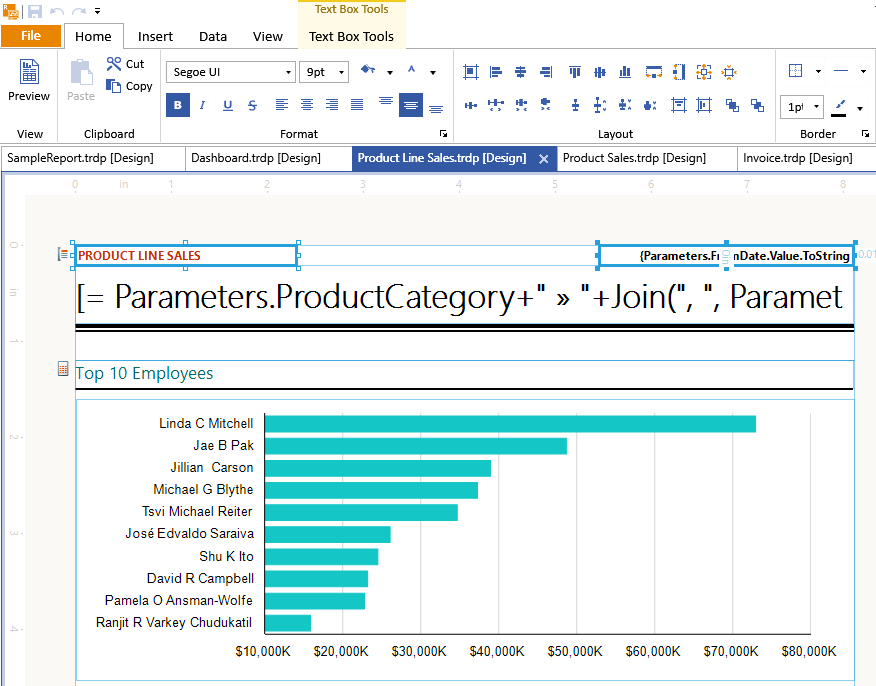Align rights of selected items

tap(546, 72)
